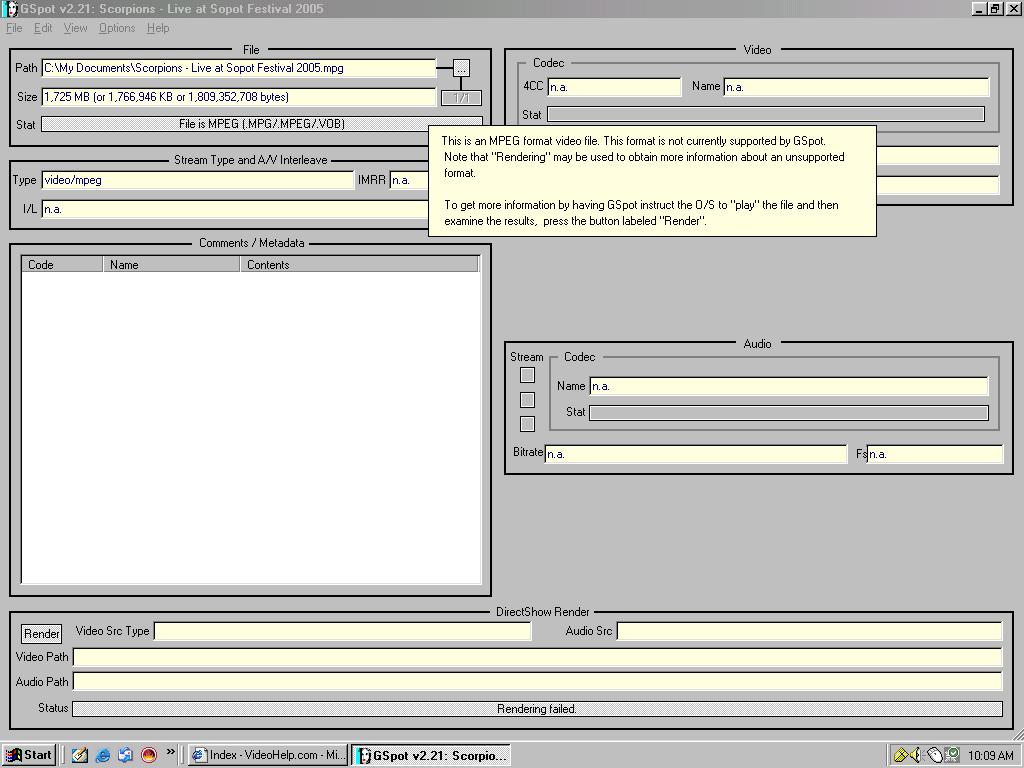
Task: Click the audio codec Stat bar
Action: 789,413
